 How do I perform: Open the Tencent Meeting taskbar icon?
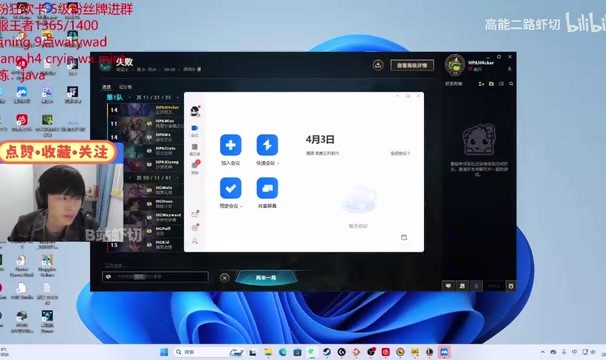(444, 352)
